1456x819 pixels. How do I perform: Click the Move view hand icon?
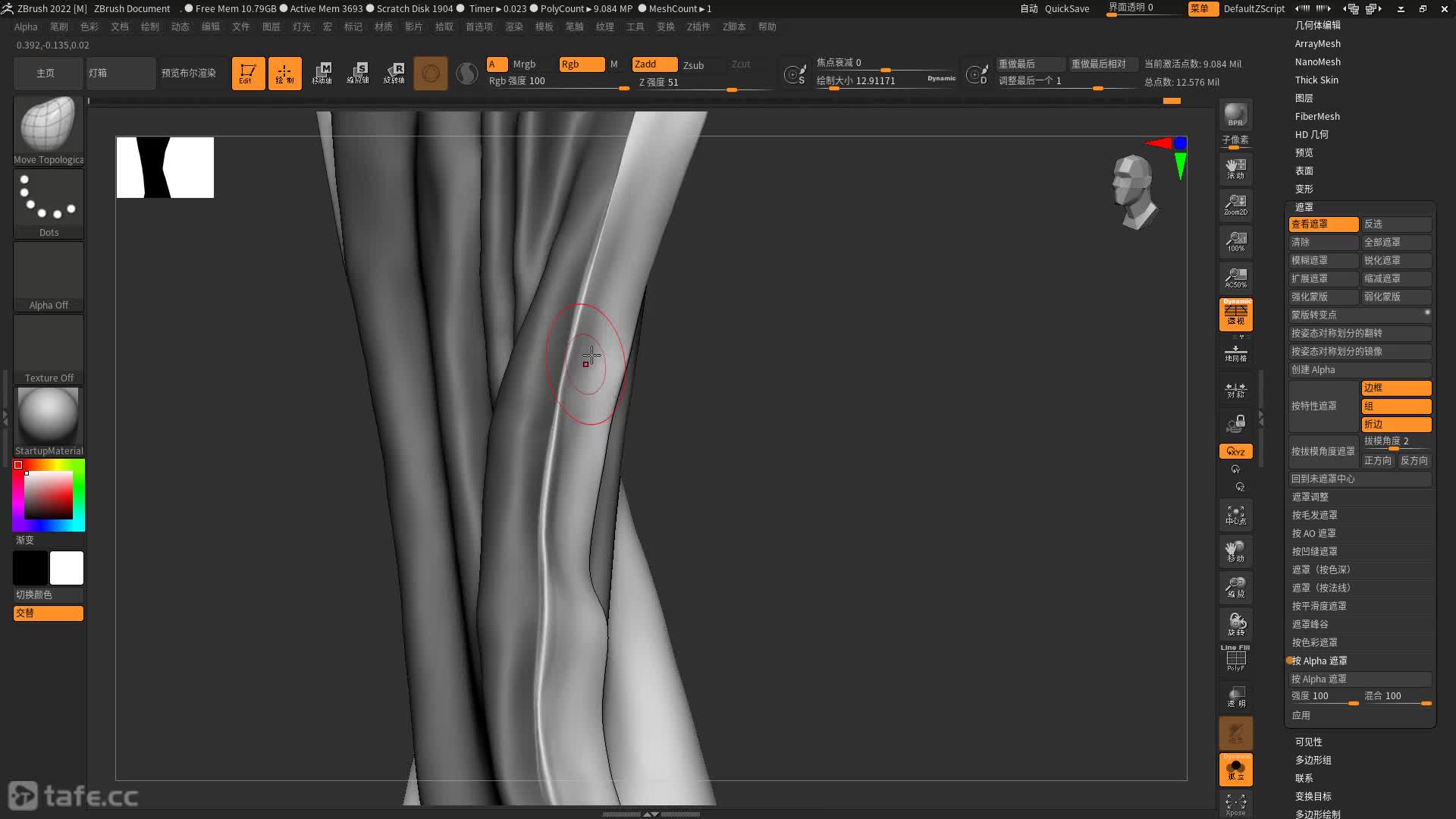(1235, 551)
